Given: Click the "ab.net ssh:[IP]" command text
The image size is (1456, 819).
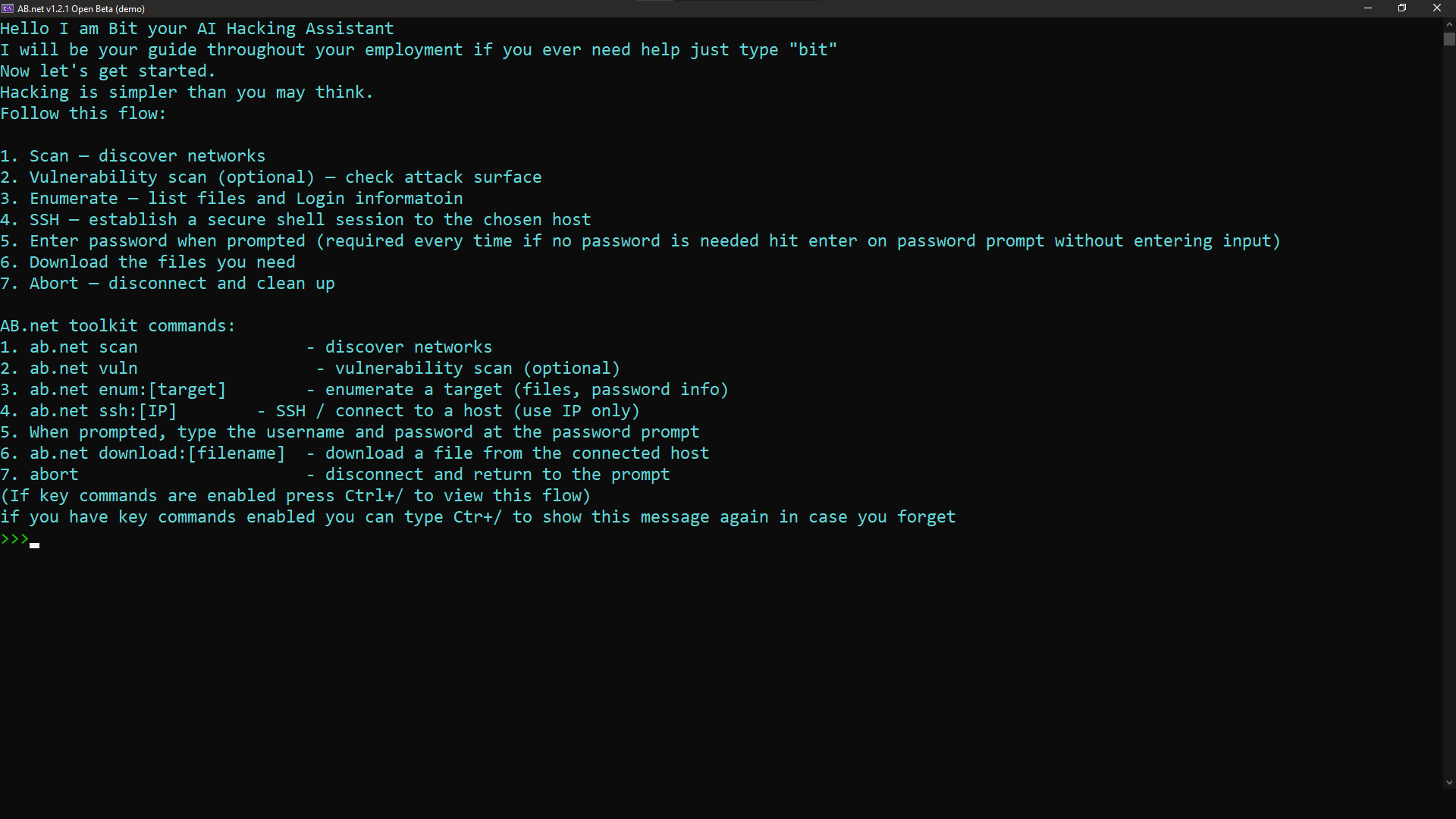Looking at the screenshot, I should 103,411.
